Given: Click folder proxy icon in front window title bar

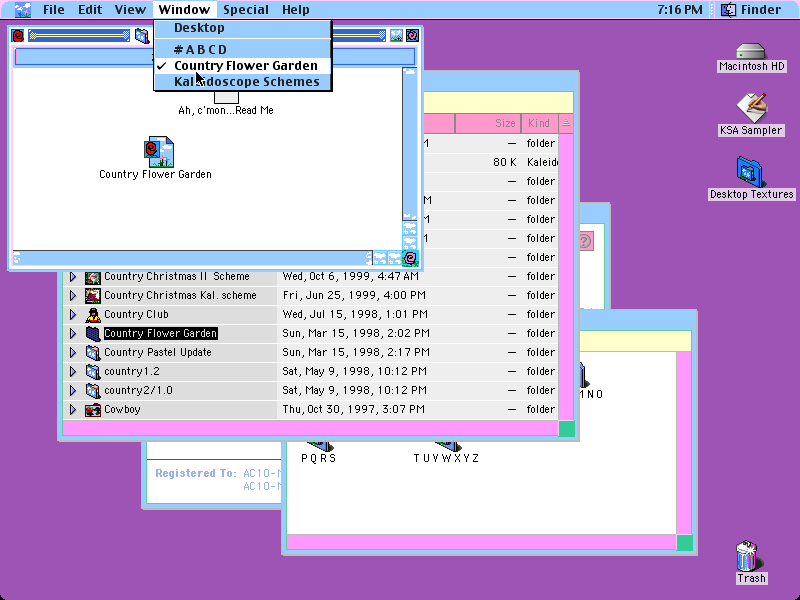Looking at the screenshot, I should click(142, 36).
